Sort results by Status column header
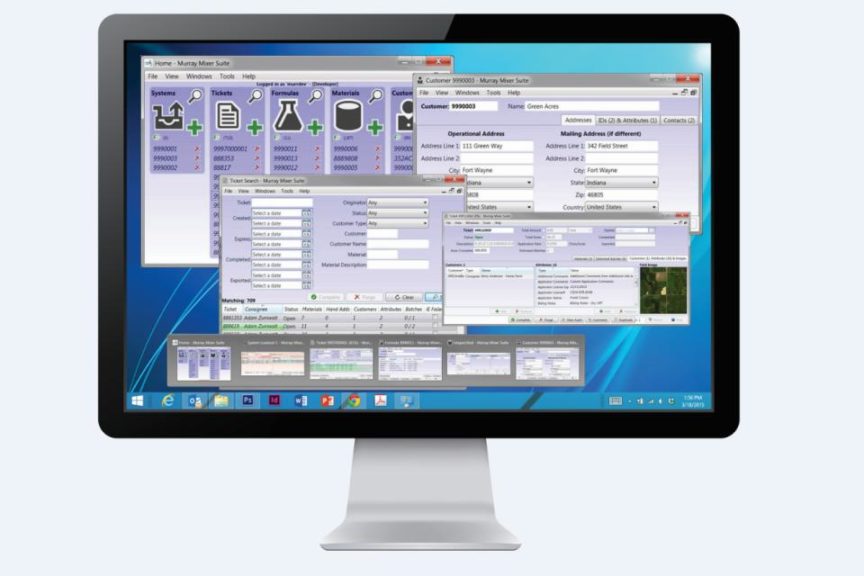 (290, 309)
